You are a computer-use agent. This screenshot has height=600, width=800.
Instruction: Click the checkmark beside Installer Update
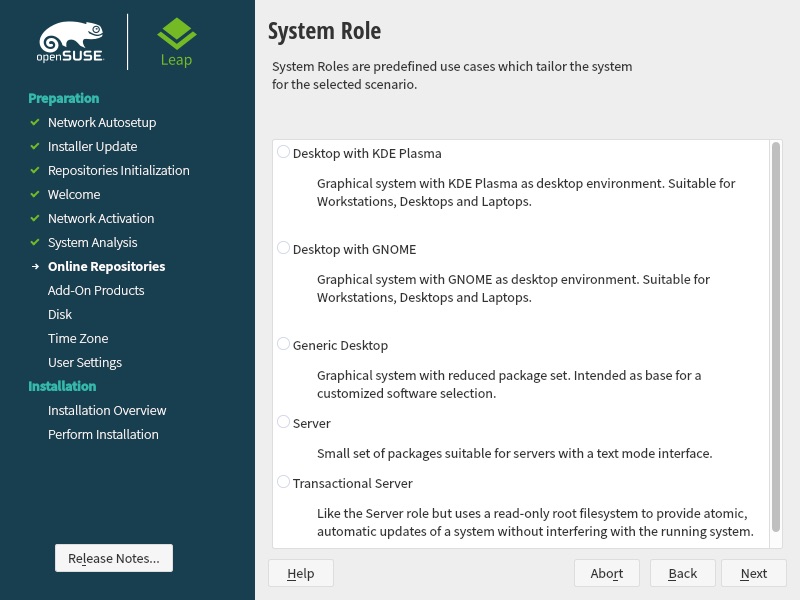35,146
